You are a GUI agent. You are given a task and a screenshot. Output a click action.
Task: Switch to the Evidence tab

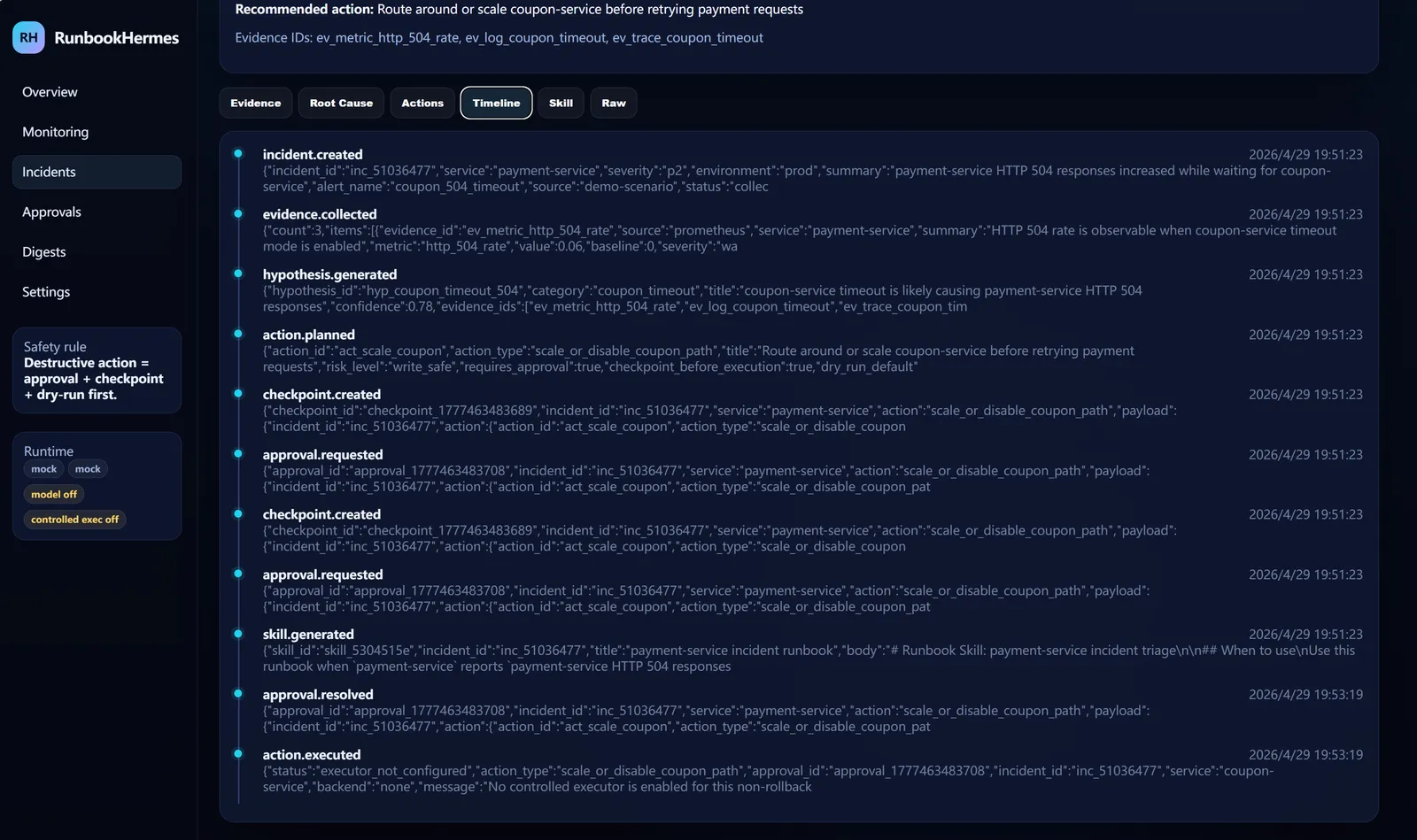256,103
